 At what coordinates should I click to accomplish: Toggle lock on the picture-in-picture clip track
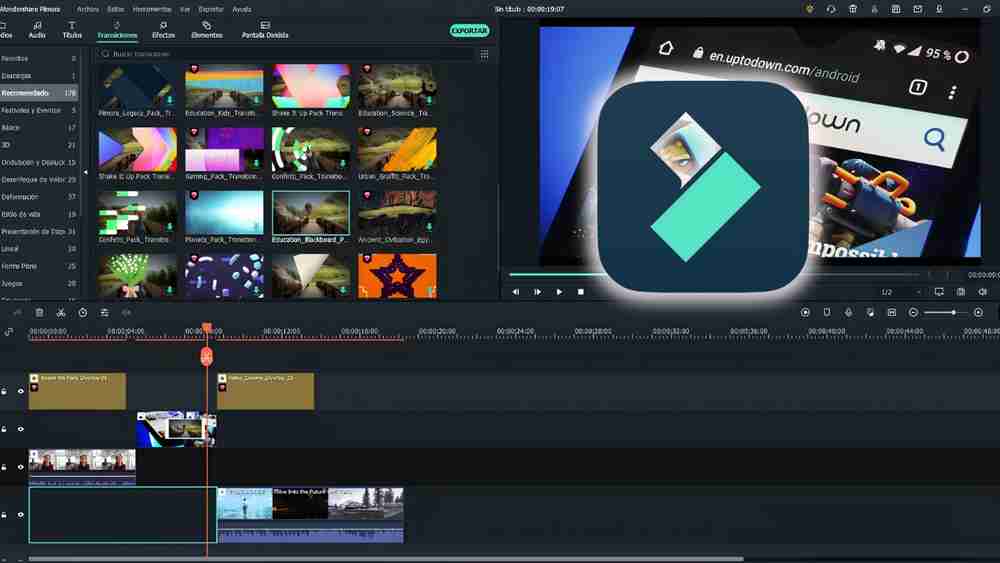click(x=4, y=429)
